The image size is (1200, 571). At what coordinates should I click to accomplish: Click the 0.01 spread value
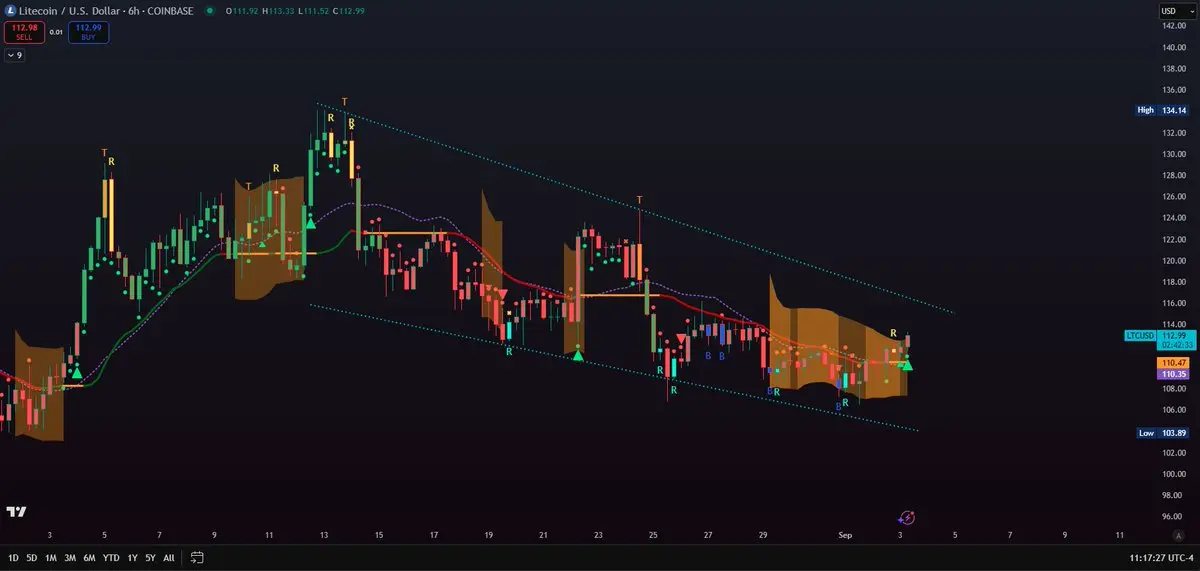tap(56, 32)
